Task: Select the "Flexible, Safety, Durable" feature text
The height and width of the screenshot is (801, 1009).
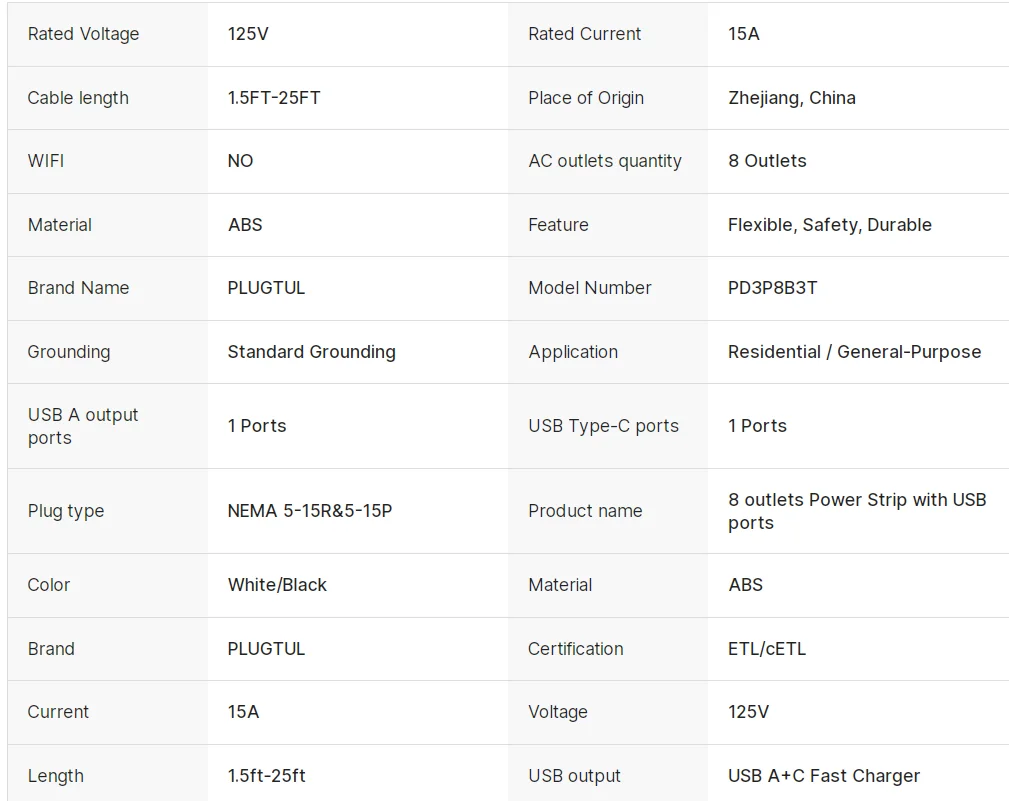Action: 829,225
